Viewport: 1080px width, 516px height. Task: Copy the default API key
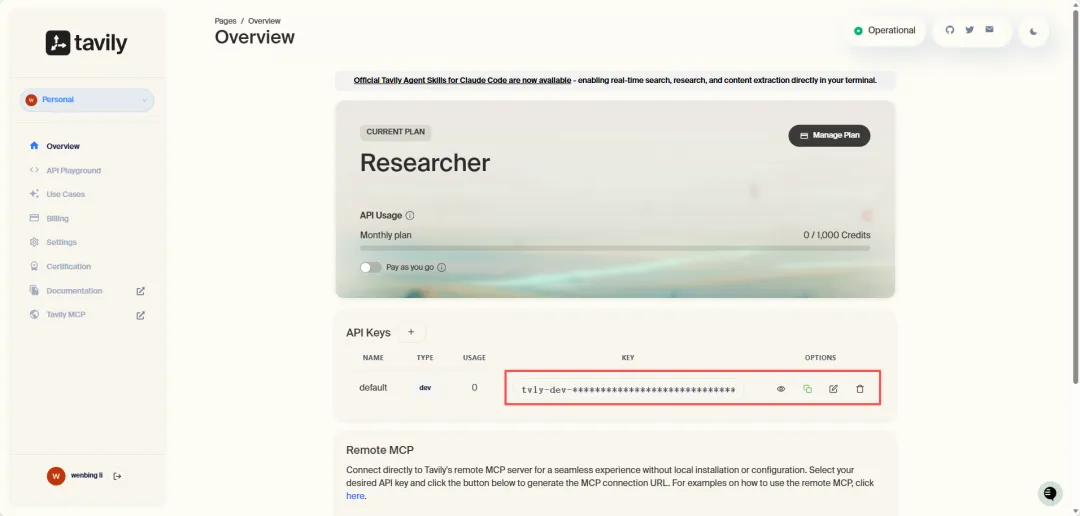(807, 389)
